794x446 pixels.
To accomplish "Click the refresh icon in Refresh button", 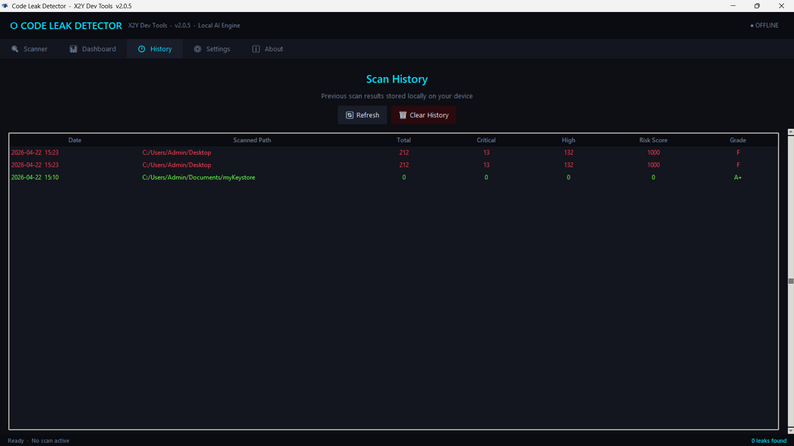I will click(x=349, y=115).
